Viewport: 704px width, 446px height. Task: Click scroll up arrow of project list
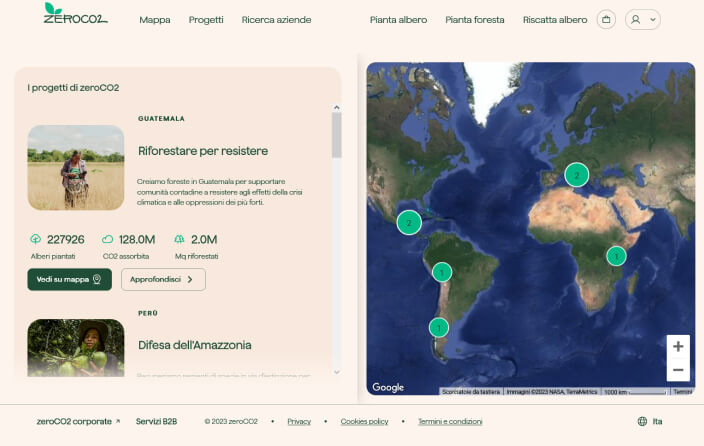point(336,108)
